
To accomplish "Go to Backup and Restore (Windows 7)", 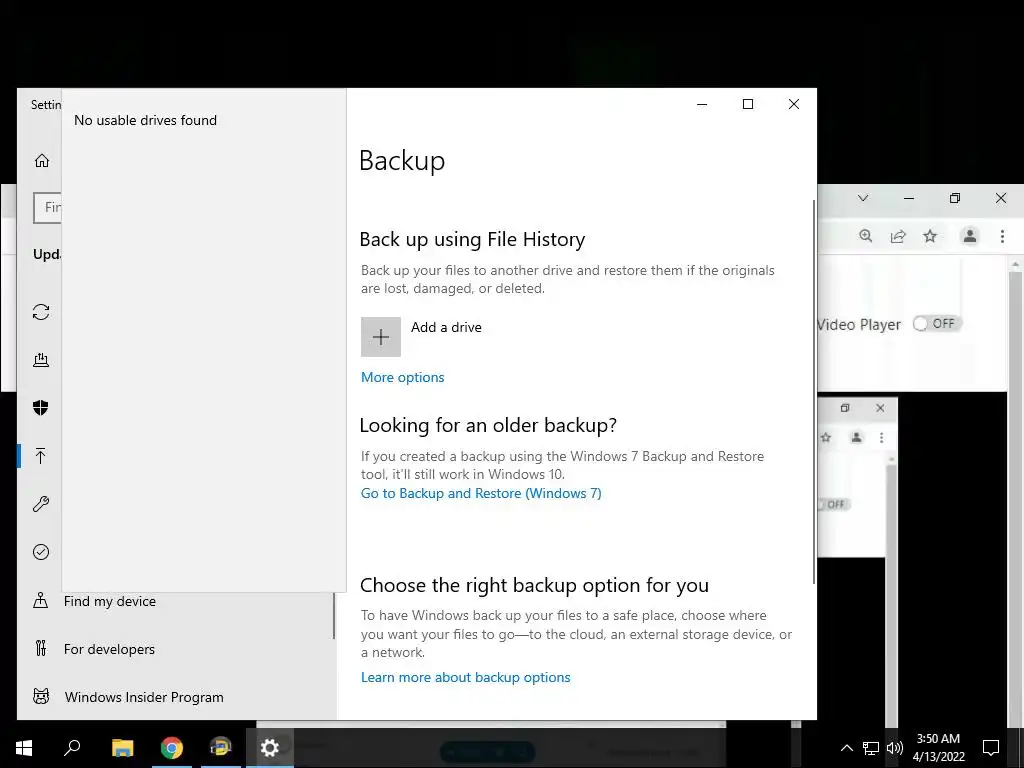I will coord(481,493).
